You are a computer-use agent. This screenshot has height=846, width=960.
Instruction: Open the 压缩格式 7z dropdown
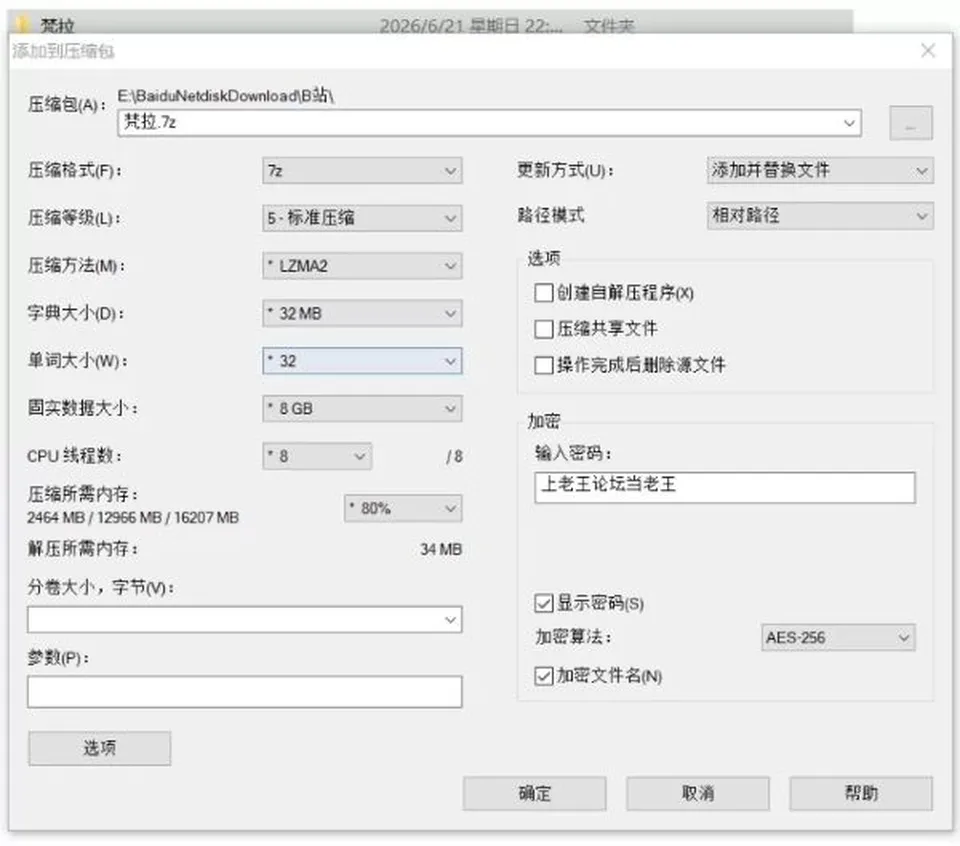(x=362, y=171)
